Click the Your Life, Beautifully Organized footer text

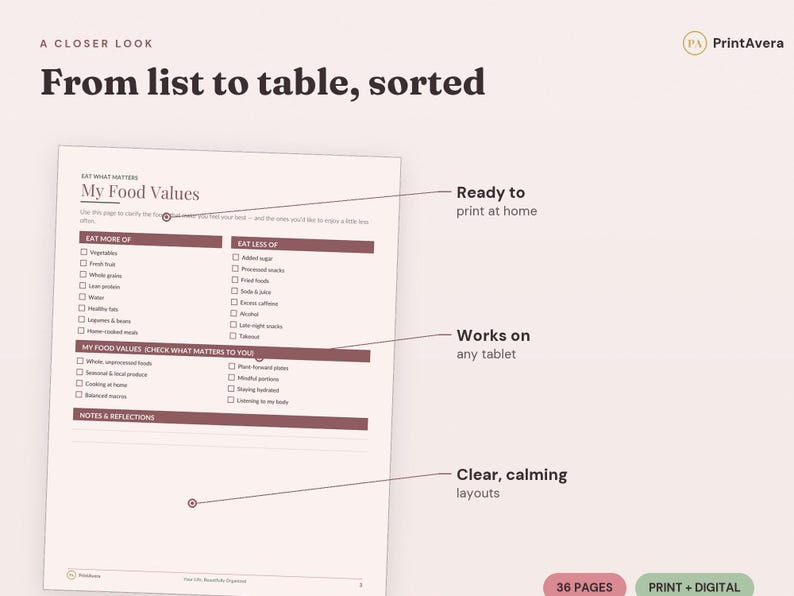[x=215, y=580]
